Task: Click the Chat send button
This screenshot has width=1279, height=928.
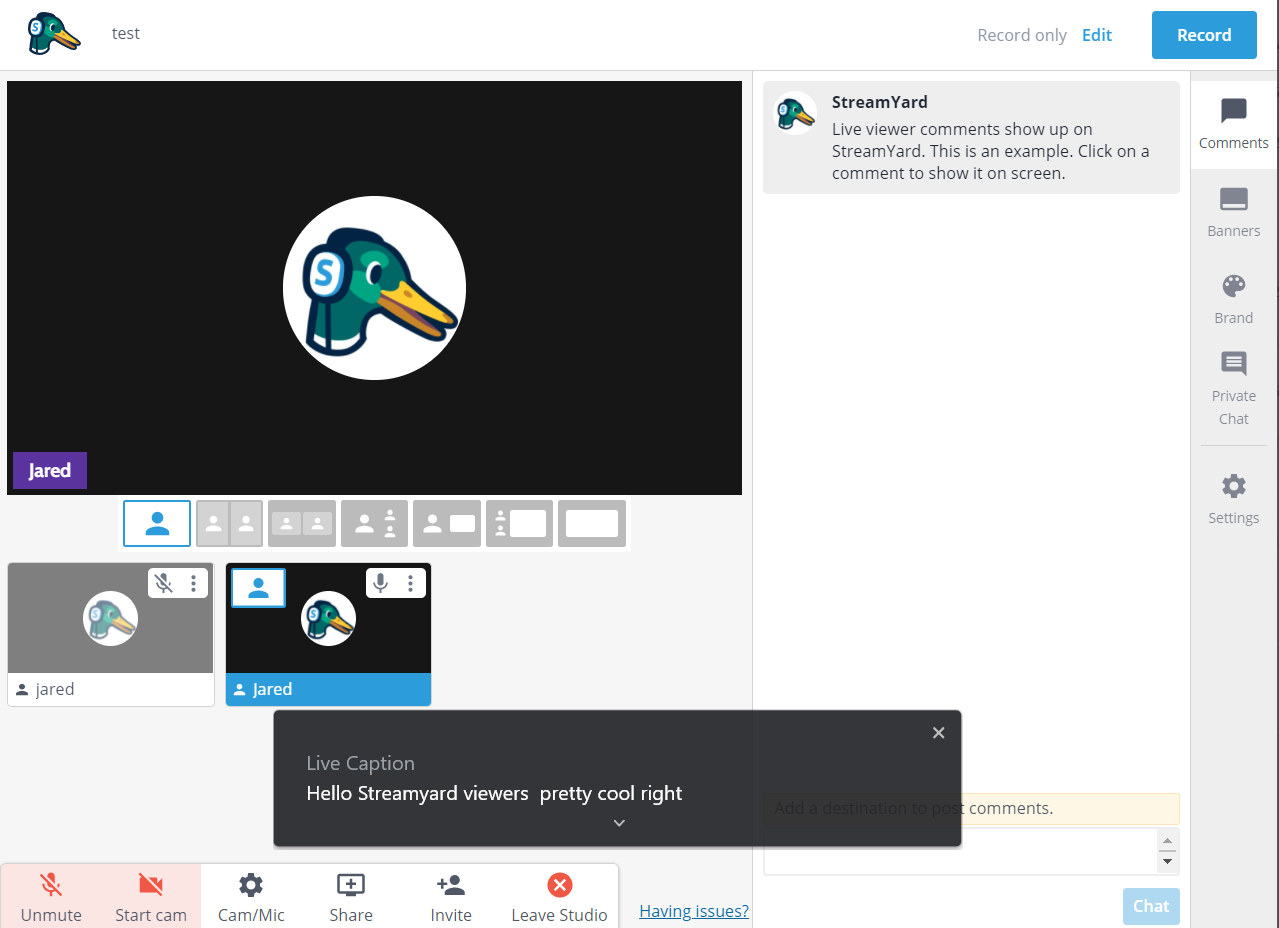Action: pos(1151,906)
